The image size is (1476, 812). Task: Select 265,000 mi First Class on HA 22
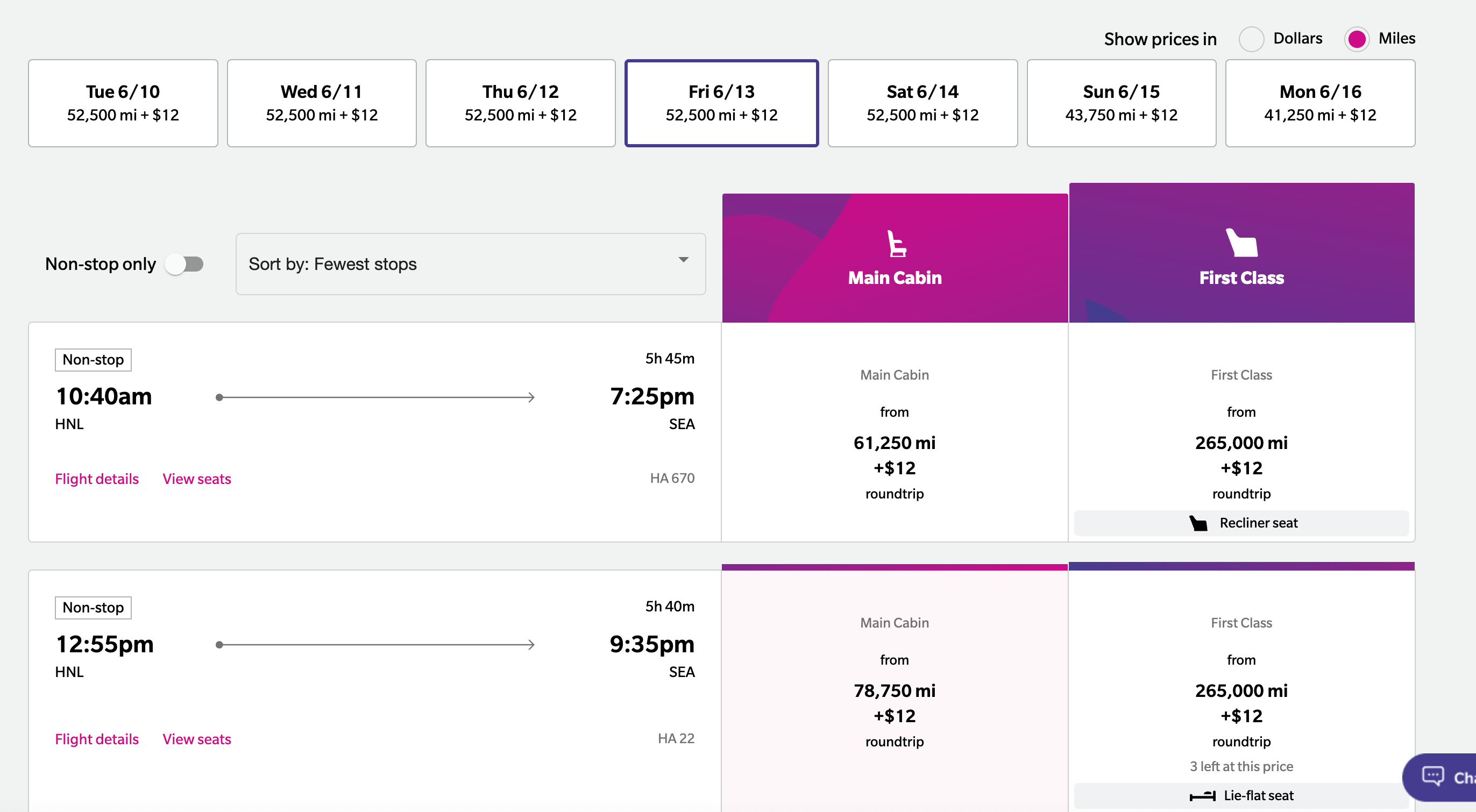point(1241,690)
